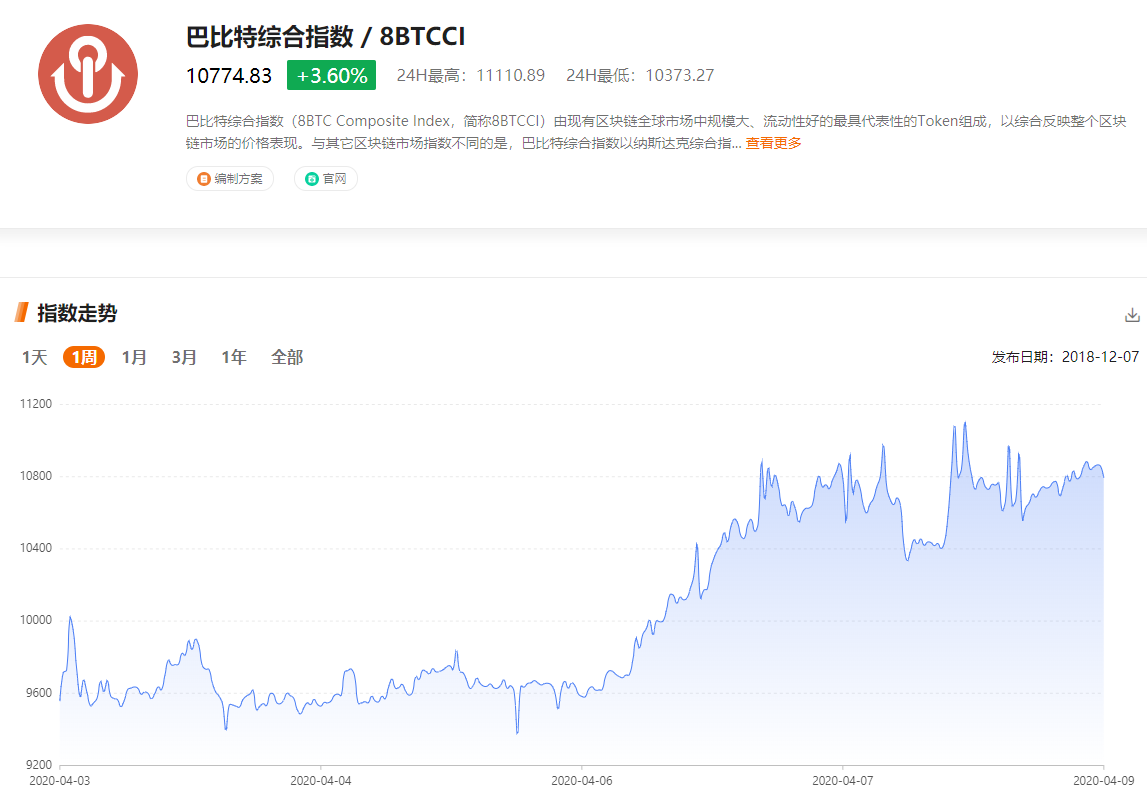
Task: Click the +3.60% green change badge
Action: [x=331, y=75]
